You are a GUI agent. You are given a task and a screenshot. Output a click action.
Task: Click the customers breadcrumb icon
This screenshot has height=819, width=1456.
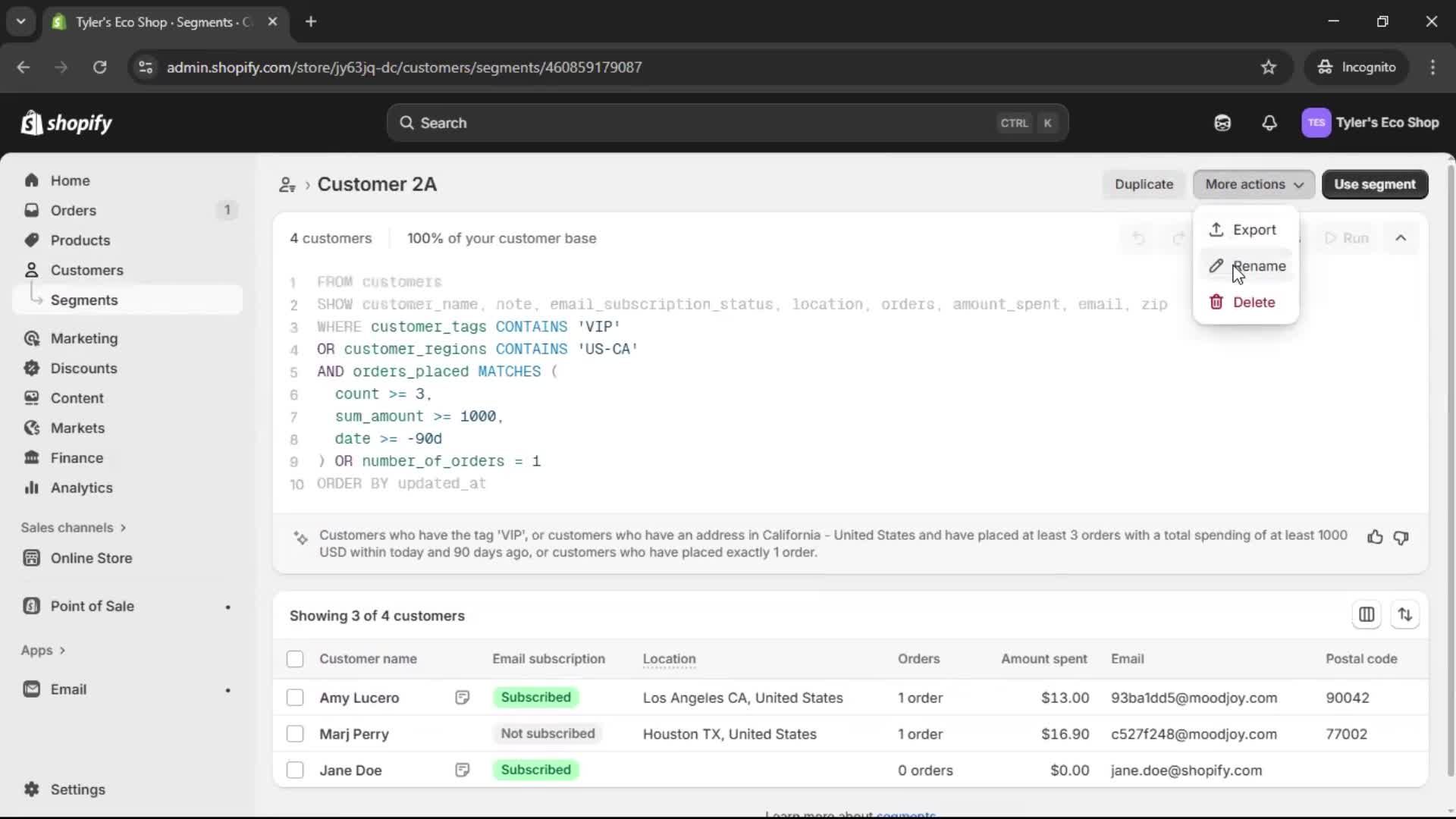(x=287, y=184)
